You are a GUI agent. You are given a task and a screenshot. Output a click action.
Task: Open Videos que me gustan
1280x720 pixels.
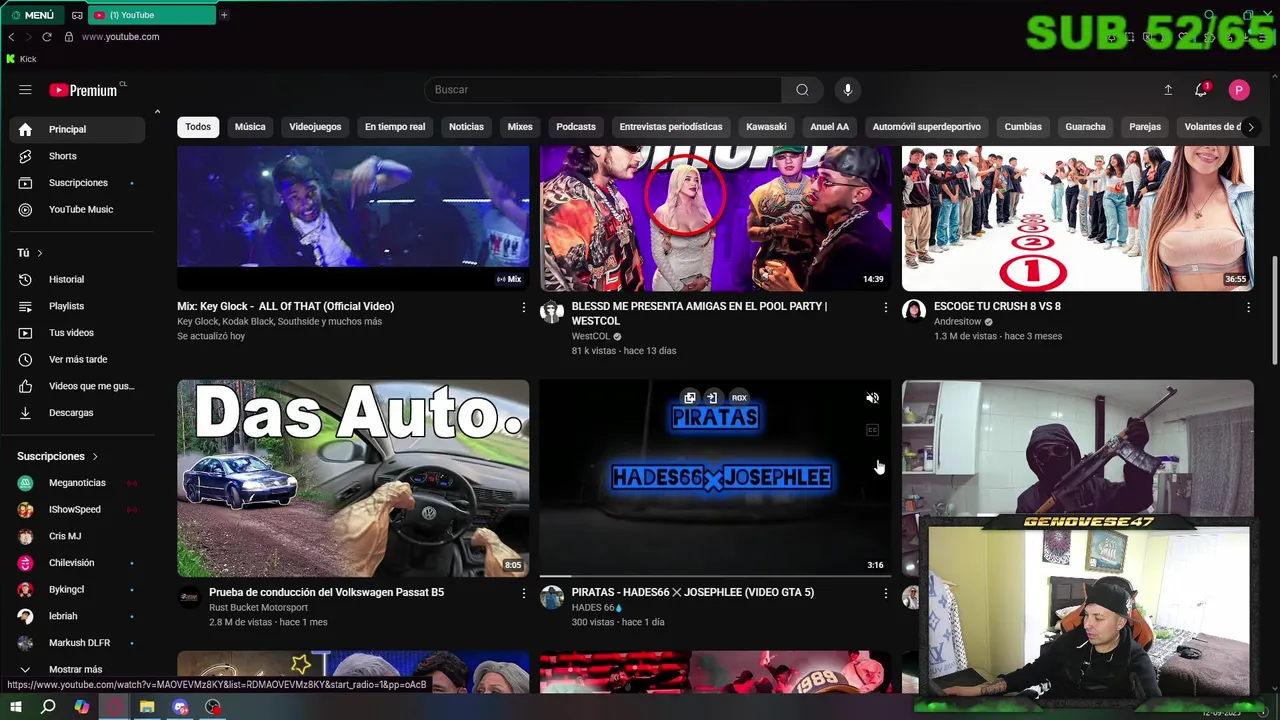tap(77, 386)
